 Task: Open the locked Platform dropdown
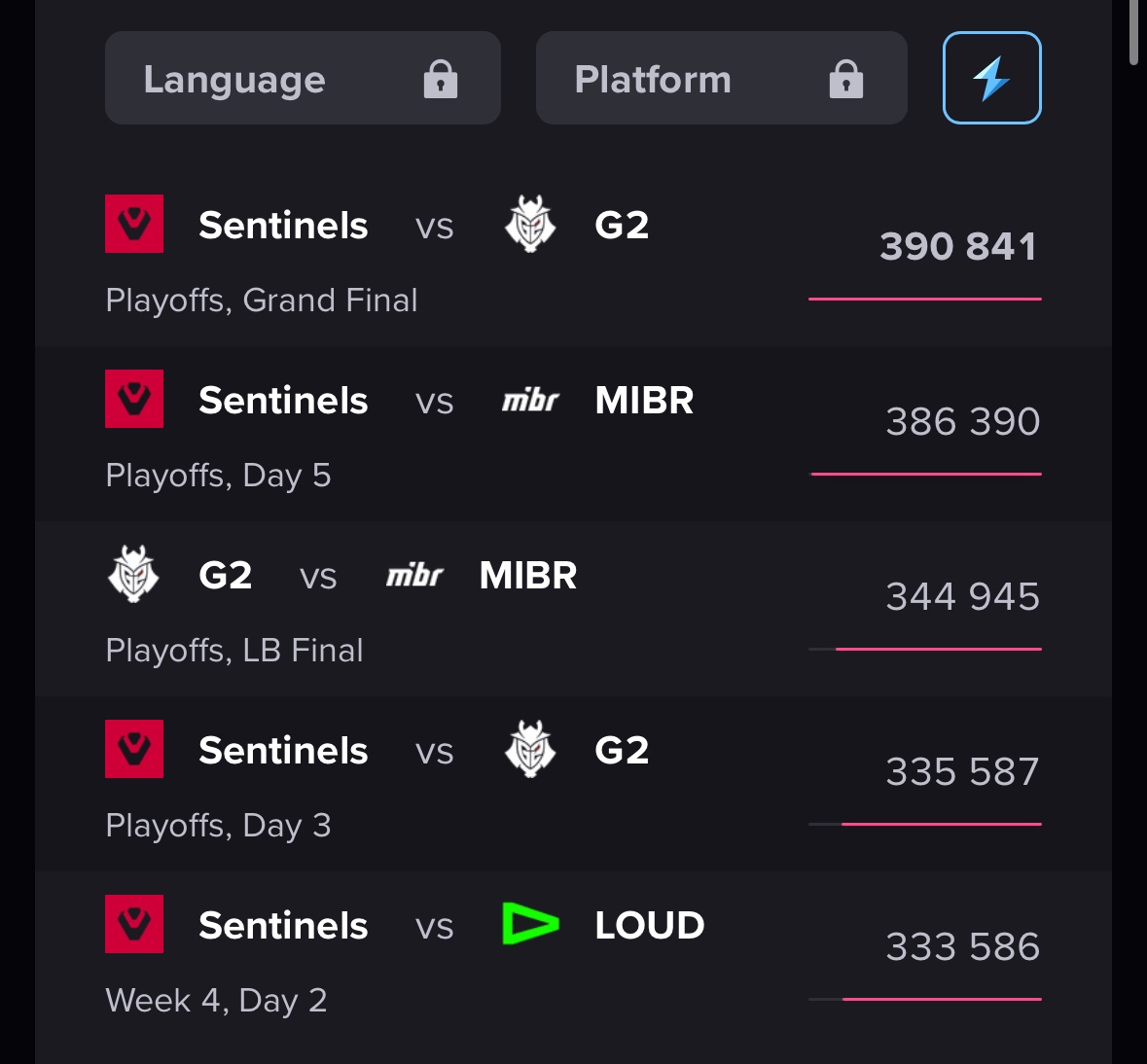click(x=720, y=78)
